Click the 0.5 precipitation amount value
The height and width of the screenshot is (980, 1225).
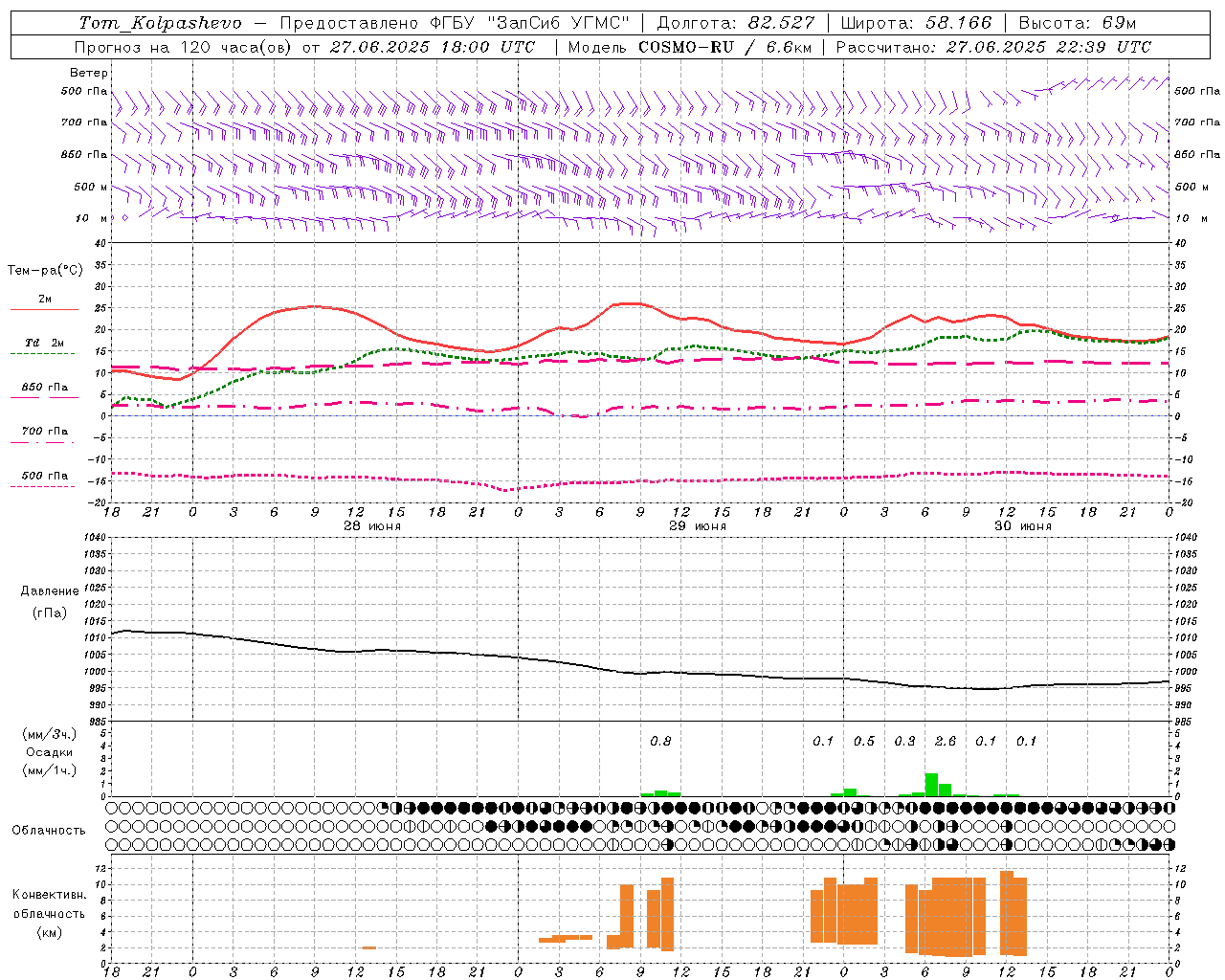click(864, 742)
